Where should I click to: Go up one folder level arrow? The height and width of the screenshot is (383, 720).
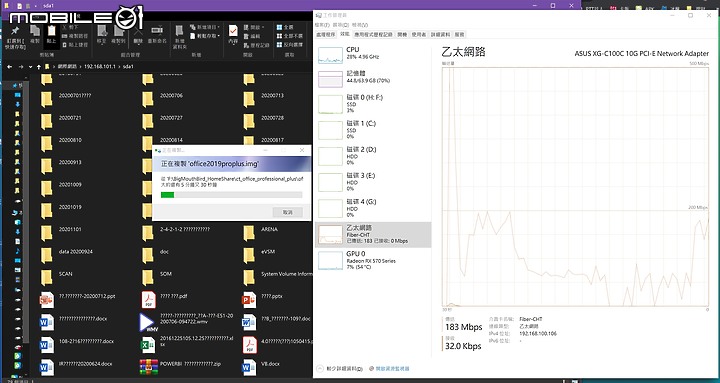coord(38,67)
